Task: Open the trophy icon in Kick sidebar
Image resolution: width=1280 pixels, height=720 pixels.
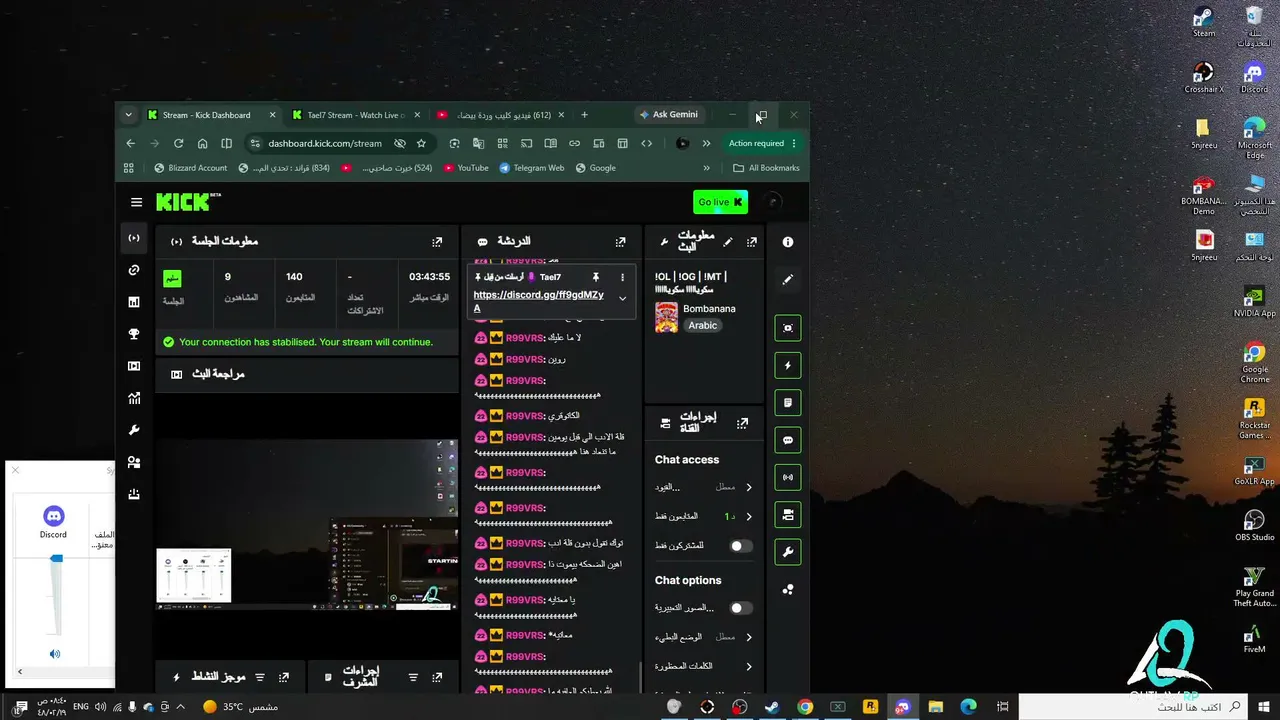Action: point(134,334)
